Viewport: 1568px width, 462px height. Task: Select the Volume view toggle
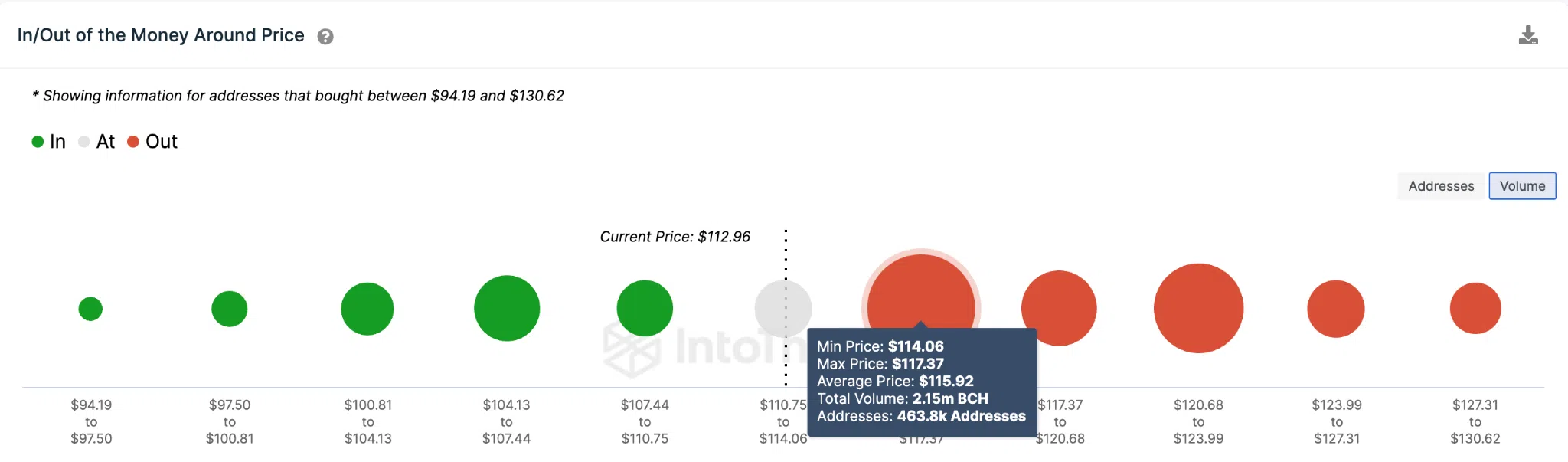point(1522,186)
